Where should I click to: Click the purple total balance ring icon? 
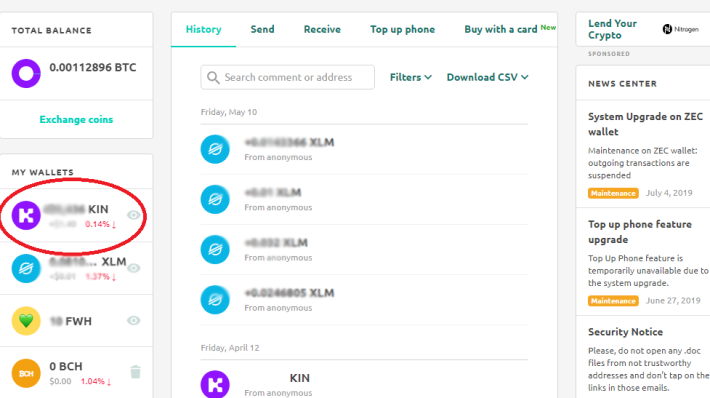[x=26, y=73]
